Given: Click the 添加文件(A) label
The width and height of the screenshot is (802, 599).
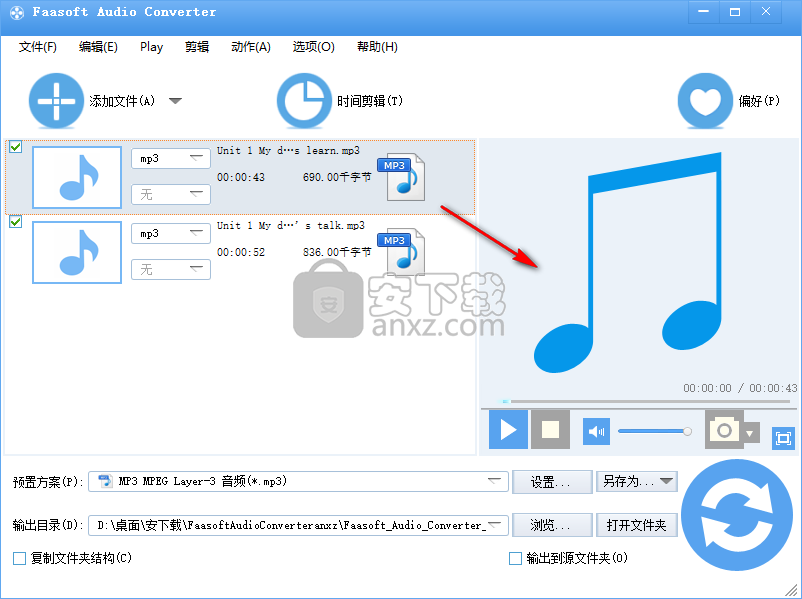Looking at the screenshot, I should click(122, 101).
